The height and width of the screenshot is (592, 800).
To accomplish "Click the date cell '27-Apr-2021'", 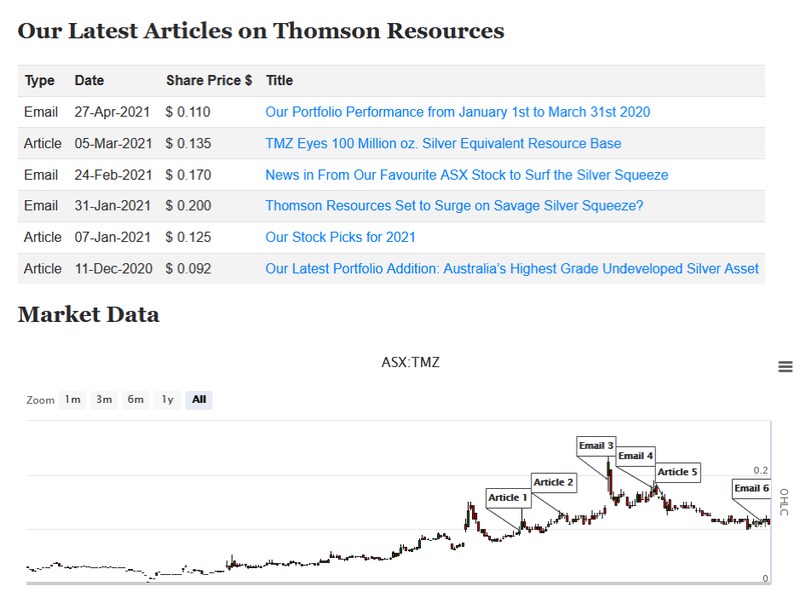I will [x=112, y=112].
